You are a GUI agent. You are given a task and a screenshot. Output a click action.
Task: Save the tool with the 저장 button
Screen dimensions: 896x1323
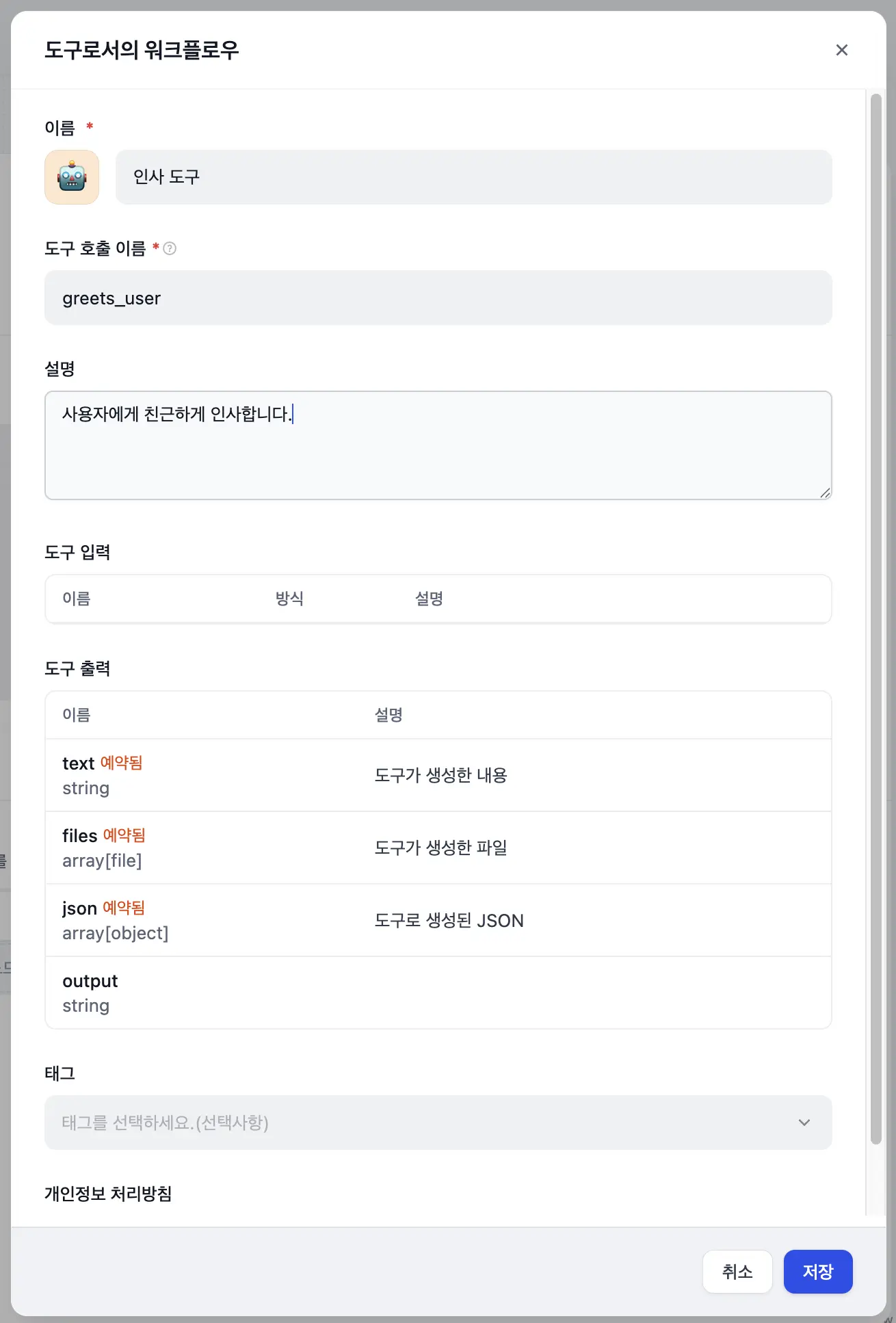[817, 1272]
